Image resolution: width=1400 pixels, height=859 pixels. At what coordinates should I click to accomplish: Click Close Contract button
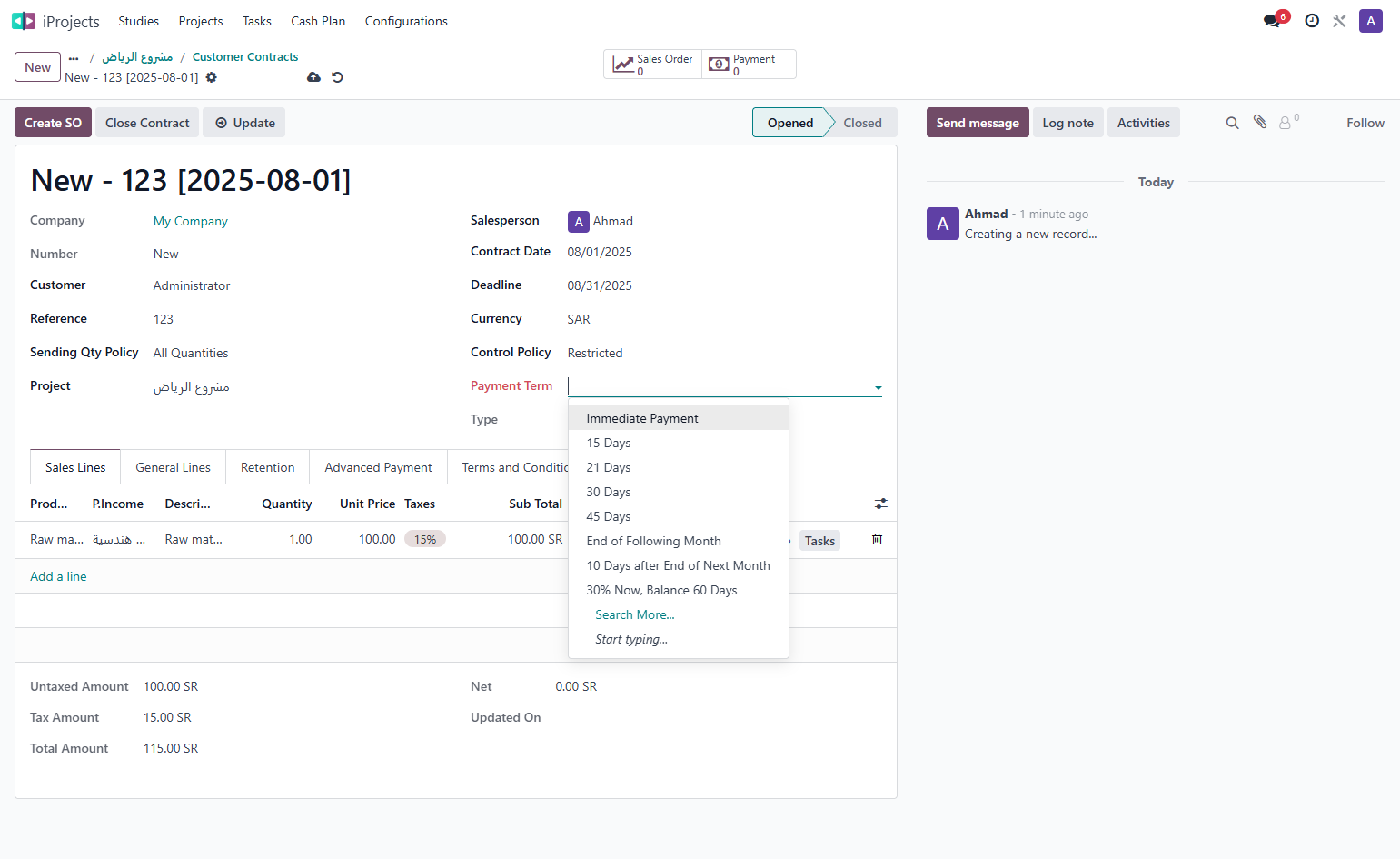[147, 123]
